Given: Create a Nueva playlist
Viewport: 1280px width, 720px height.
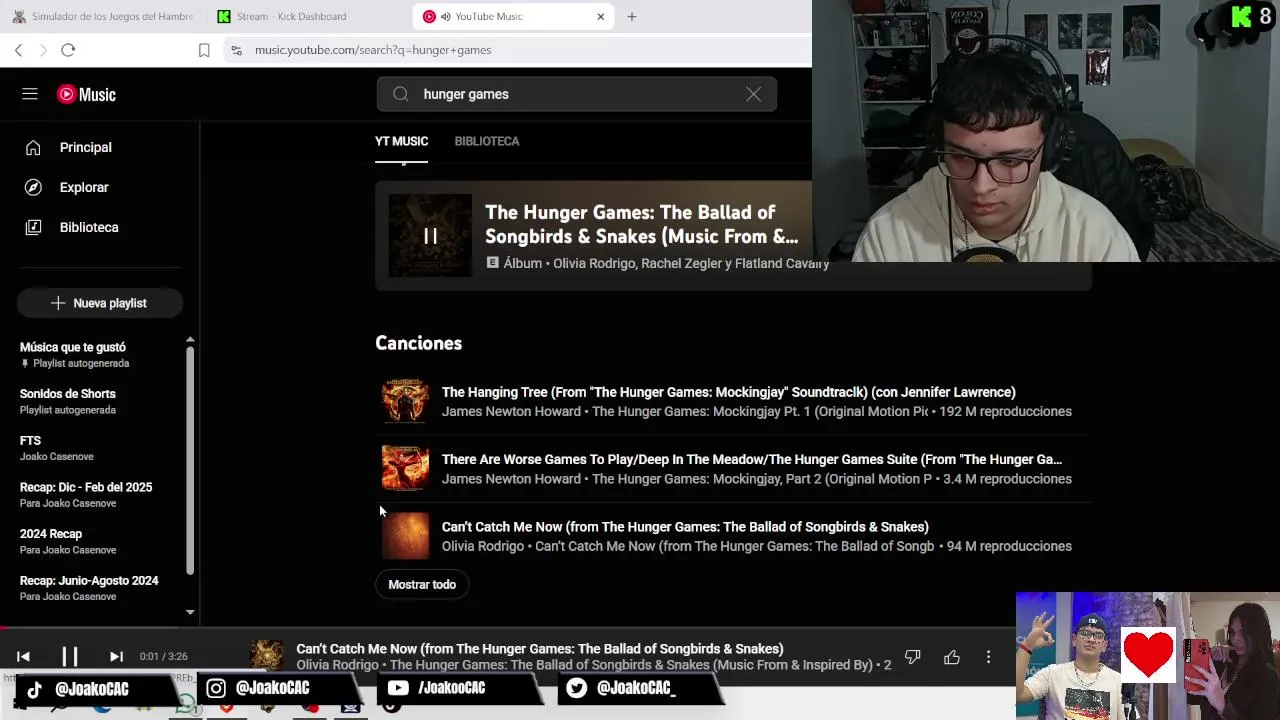Looking at the screenshot, I should pos(100,303).
